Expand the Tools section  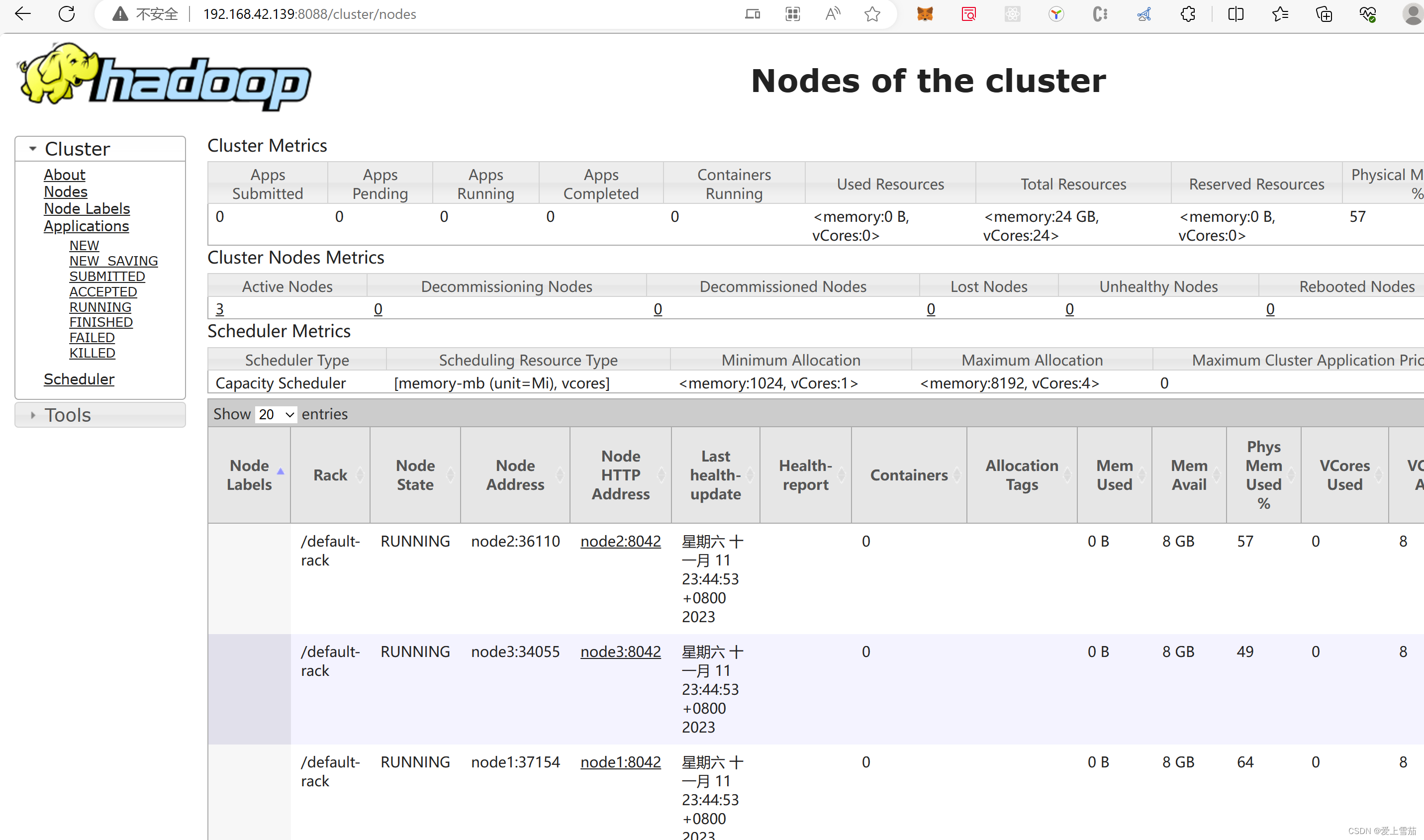coord(32,415)
